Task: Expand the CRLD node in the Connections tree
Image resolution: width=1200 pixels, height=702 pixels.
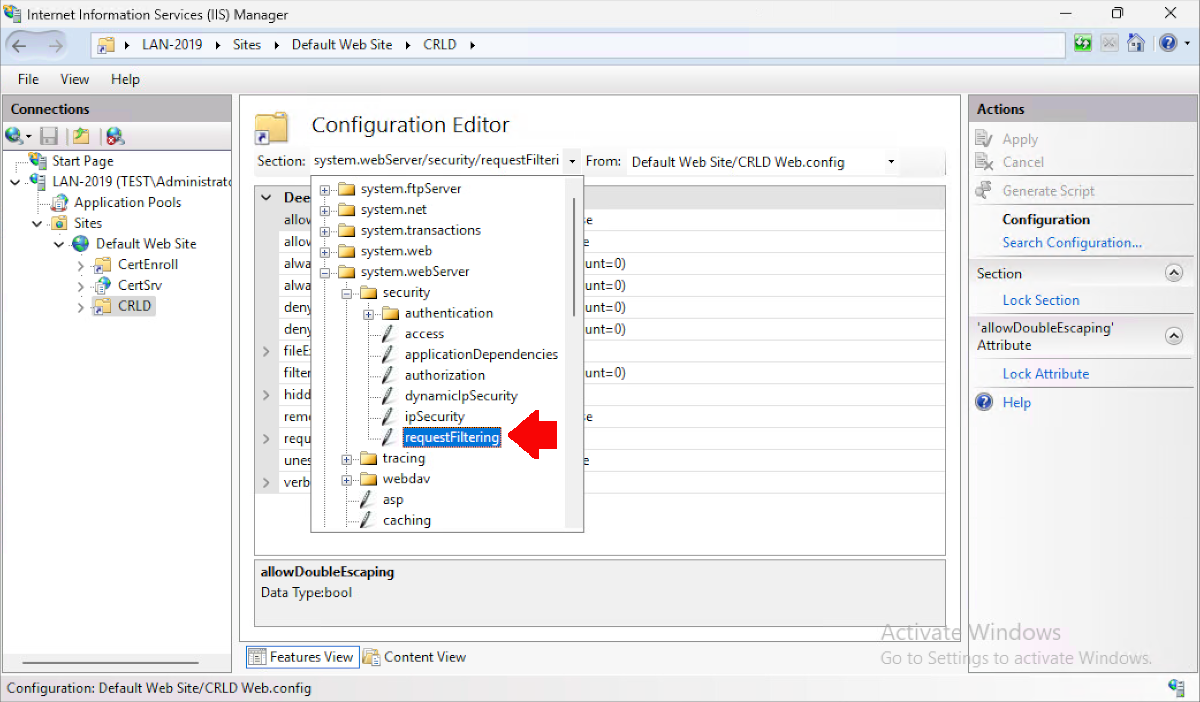Action: 81,307
